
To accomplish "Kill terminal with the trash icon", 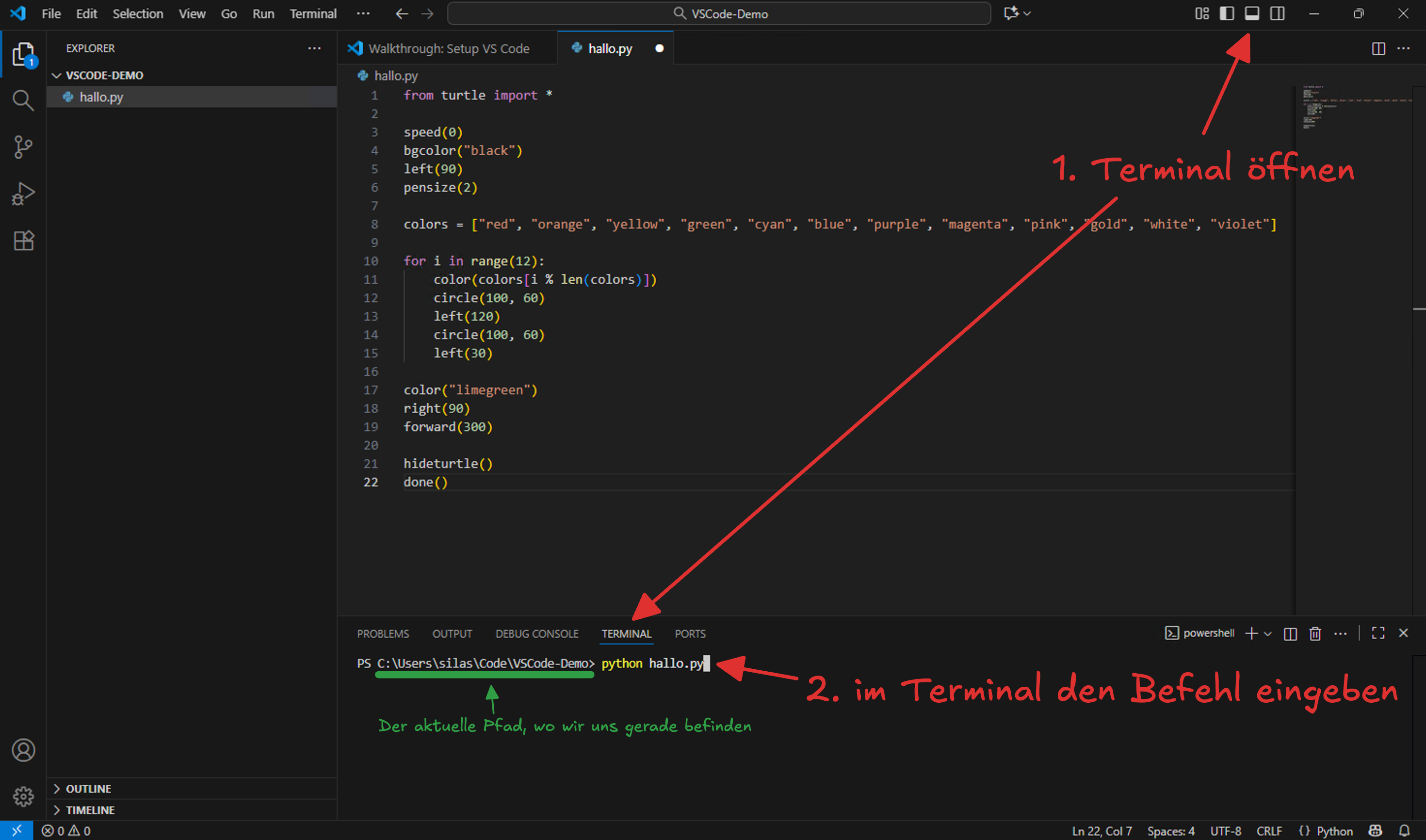I will [x=1315, y=633].
